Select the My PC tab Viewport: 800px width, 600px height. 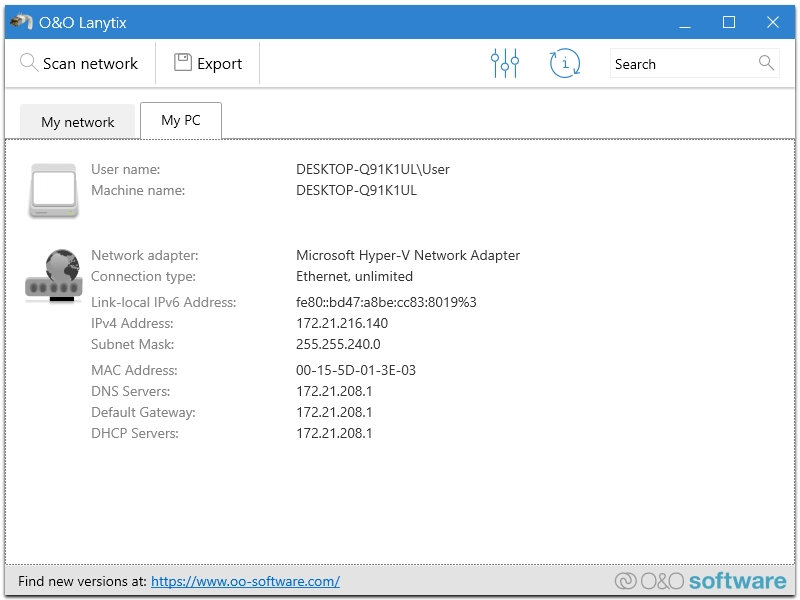(x=181, y=120)
